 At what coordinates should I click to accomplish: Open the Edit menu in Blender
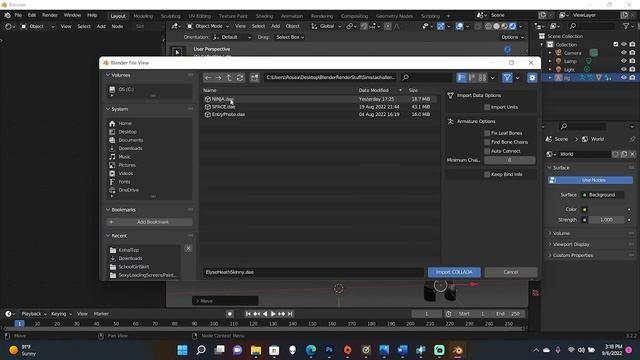pos(32,16)
